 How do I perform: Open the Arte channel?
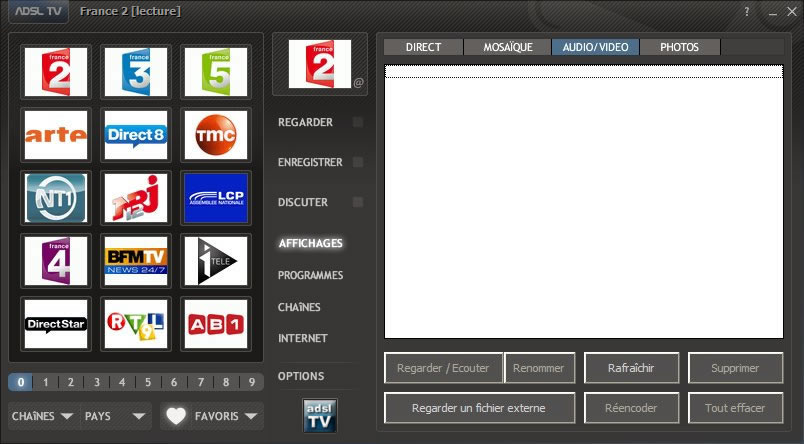point(56,135)
